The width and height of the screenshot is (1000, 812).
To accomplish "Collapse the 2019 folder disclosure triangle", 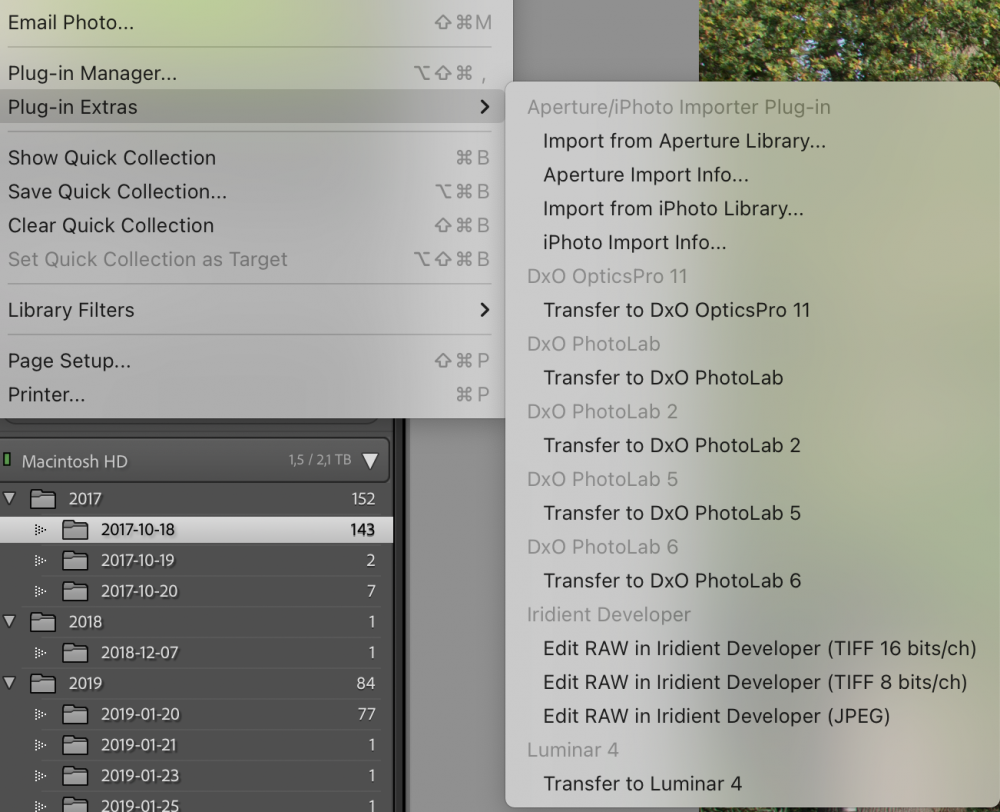I will pyautogui.click(x=10, y=683).
